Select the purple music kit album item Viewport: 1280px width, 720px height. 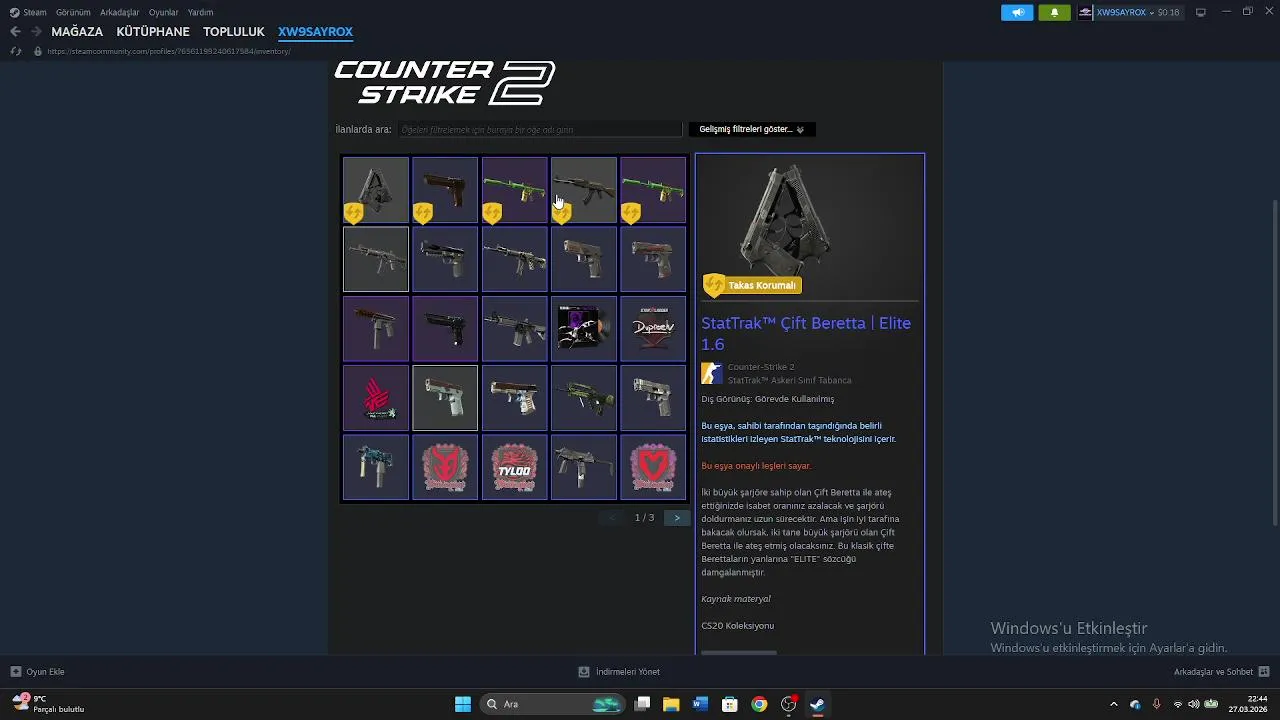[584, 328]
